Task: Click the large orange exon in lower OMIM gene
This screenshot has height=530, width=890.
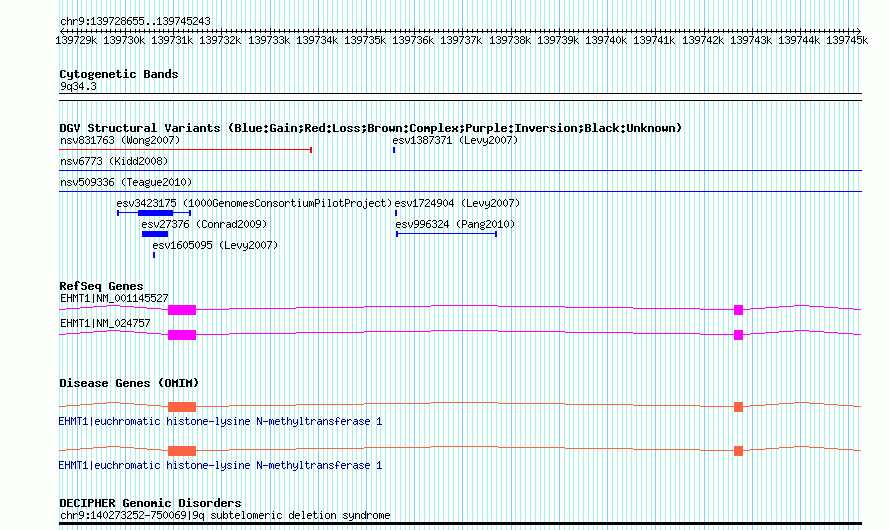Action: [x=182, y=451]
